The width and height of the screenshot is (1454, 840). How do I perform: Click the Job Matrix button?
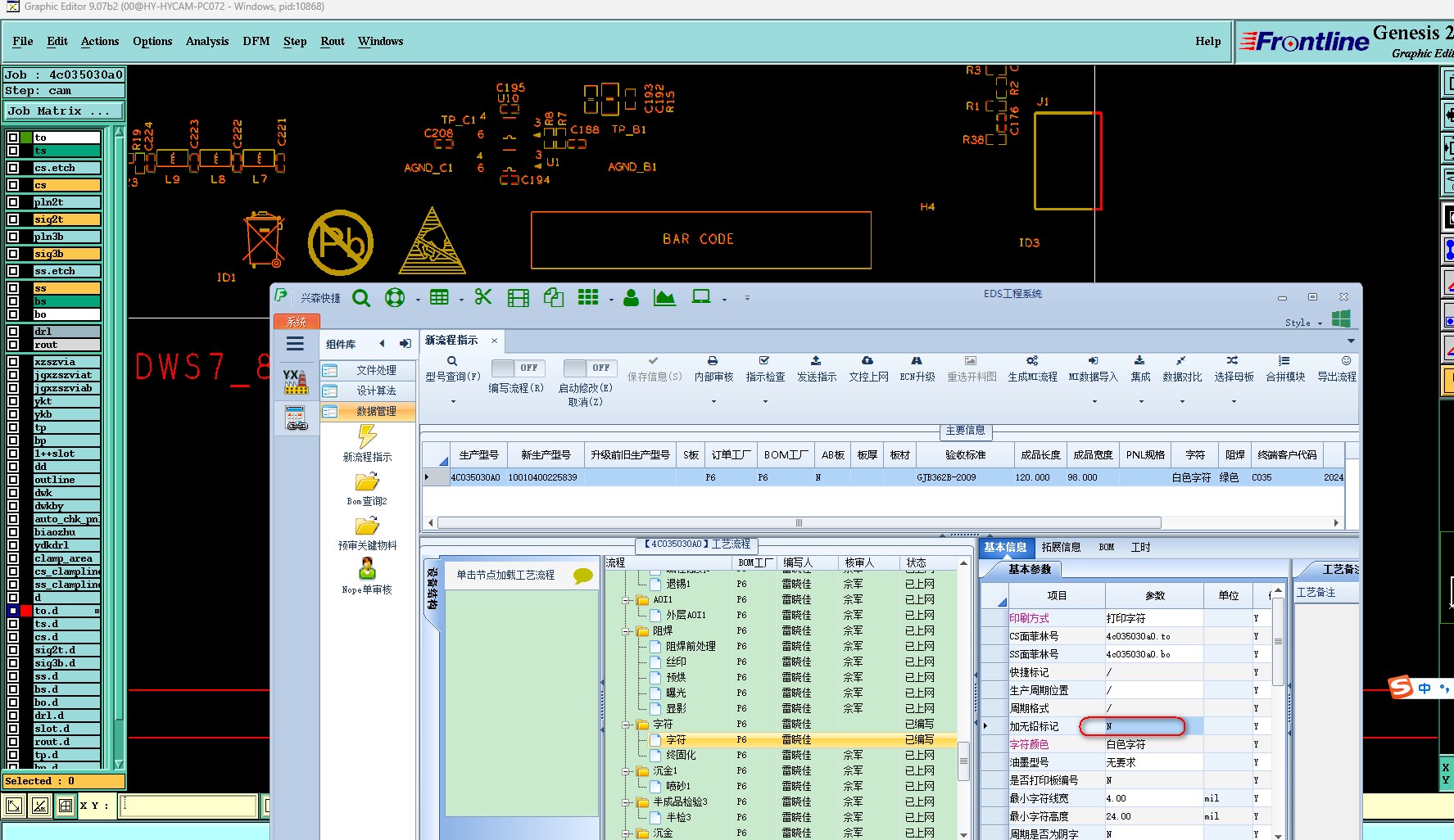click(x=64, y=111)
